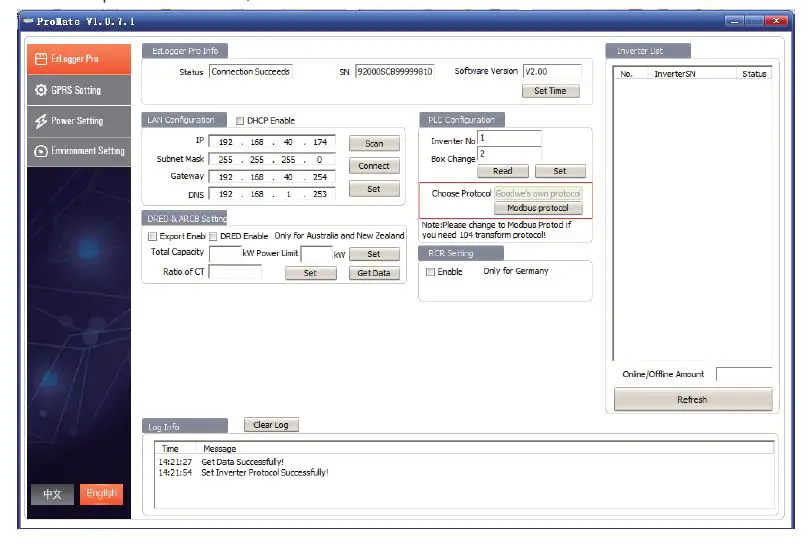Open the EzLogger Pro sidebar tab
This screenshot has height=558, width=809.
tap(79, 59)
